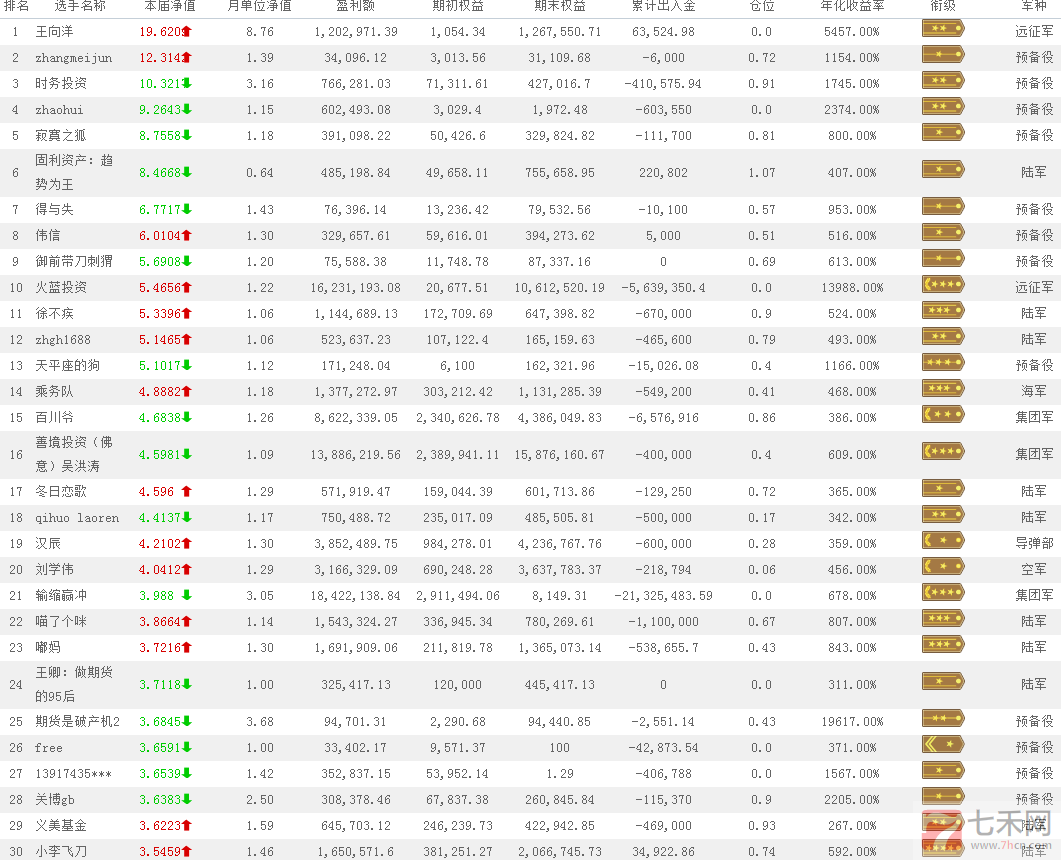Click the rank badge icon for 寂寞之狐
The height and width of the screenshot is (860, 1061).
pyautogui.click(x=943, y=133)
